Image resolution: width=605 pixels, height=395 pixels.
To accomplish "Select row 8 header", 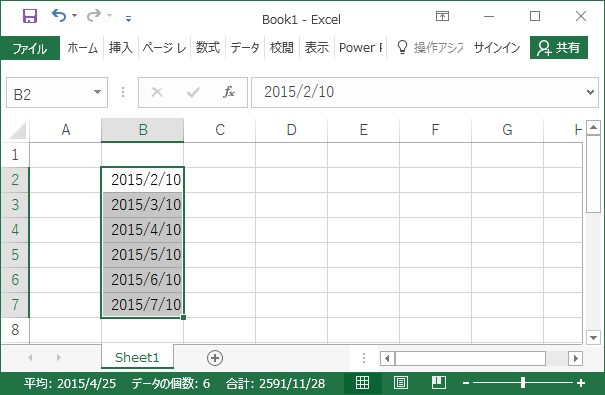I will [x=15, y=330].
